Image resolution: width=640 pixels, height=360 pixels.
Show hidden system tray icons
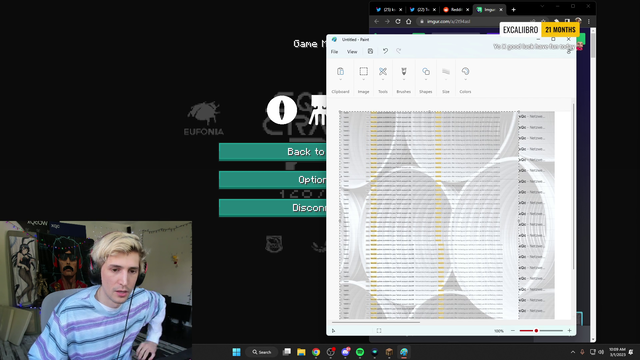point(573,352)
